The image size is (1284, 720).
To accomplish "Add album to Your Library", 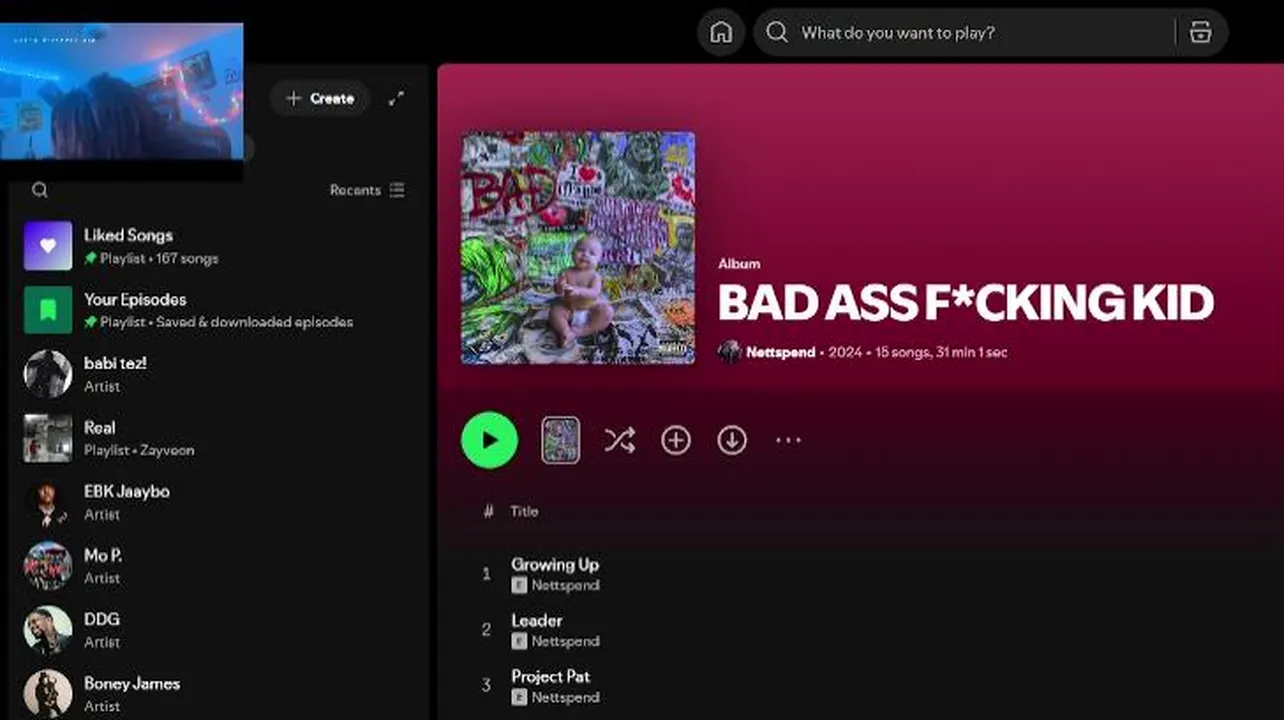I will pos(676,440).
